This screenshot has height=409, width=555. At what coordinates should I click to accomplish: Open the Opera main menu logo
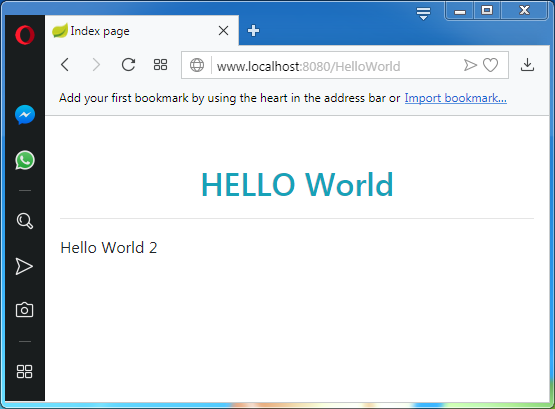click(25, 35)
